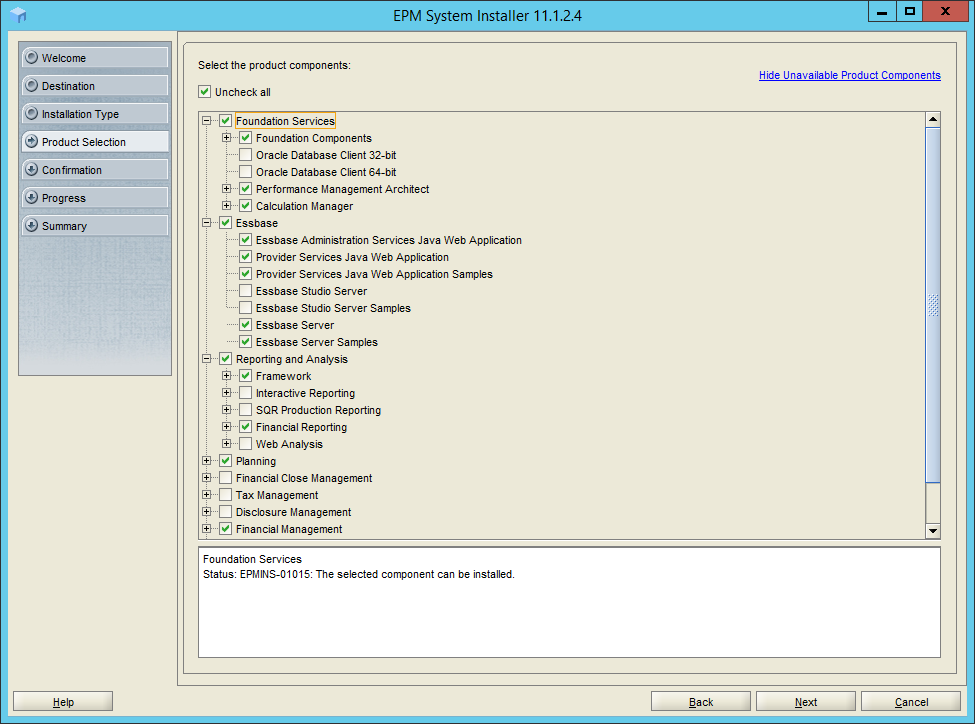Screen dimensions: 975x724
Task: Select the Product Selection step
Action: click(x=95, y=141)
